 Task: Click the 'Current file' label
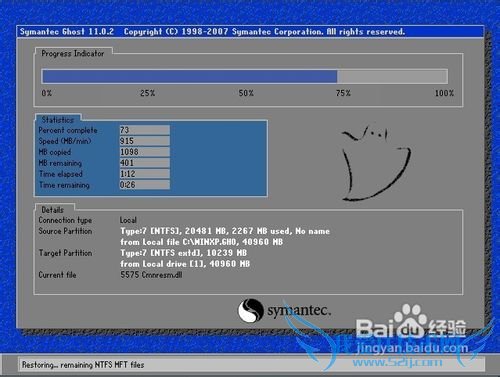(x=57, y=275)
